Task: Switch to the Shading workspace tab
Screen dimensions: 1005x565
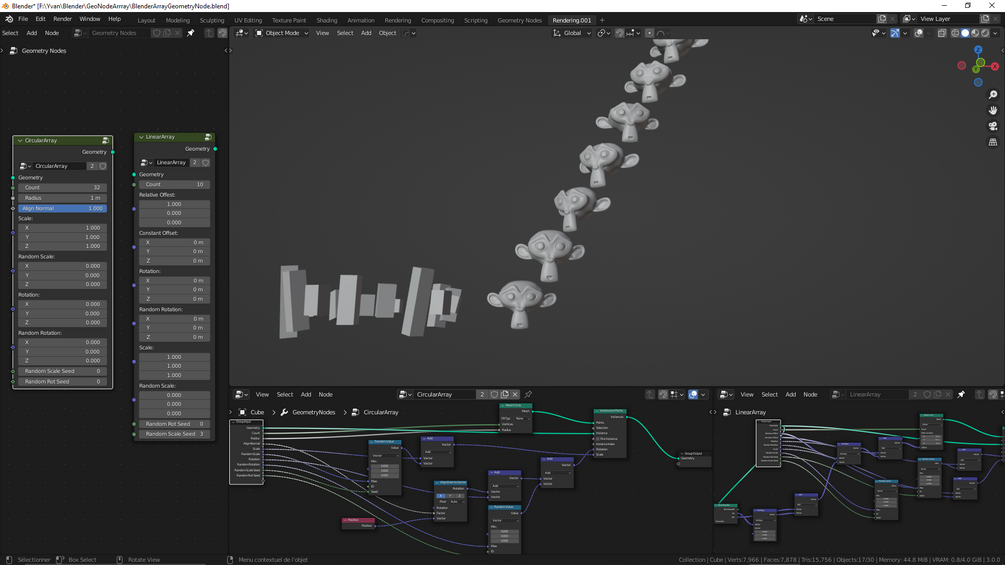Action: (326, 20)
